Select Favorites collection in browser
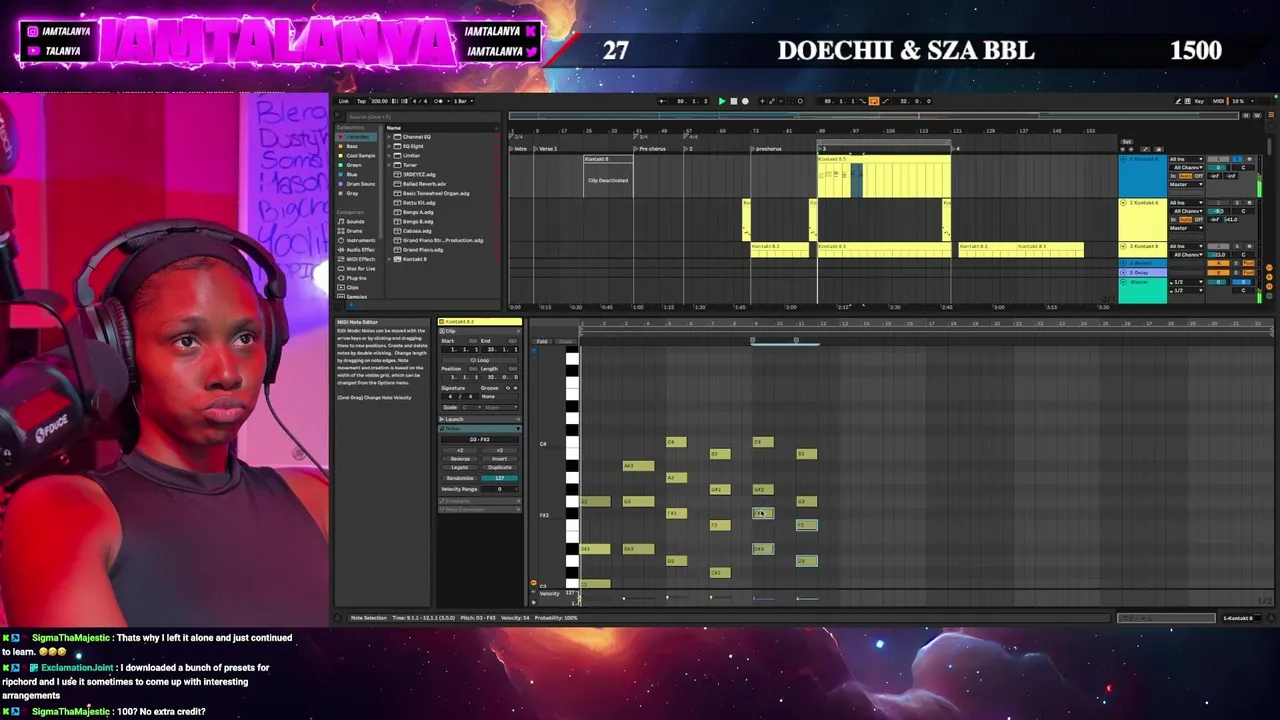Screen dimensions: 1280x720 click(x=357, y=137)
